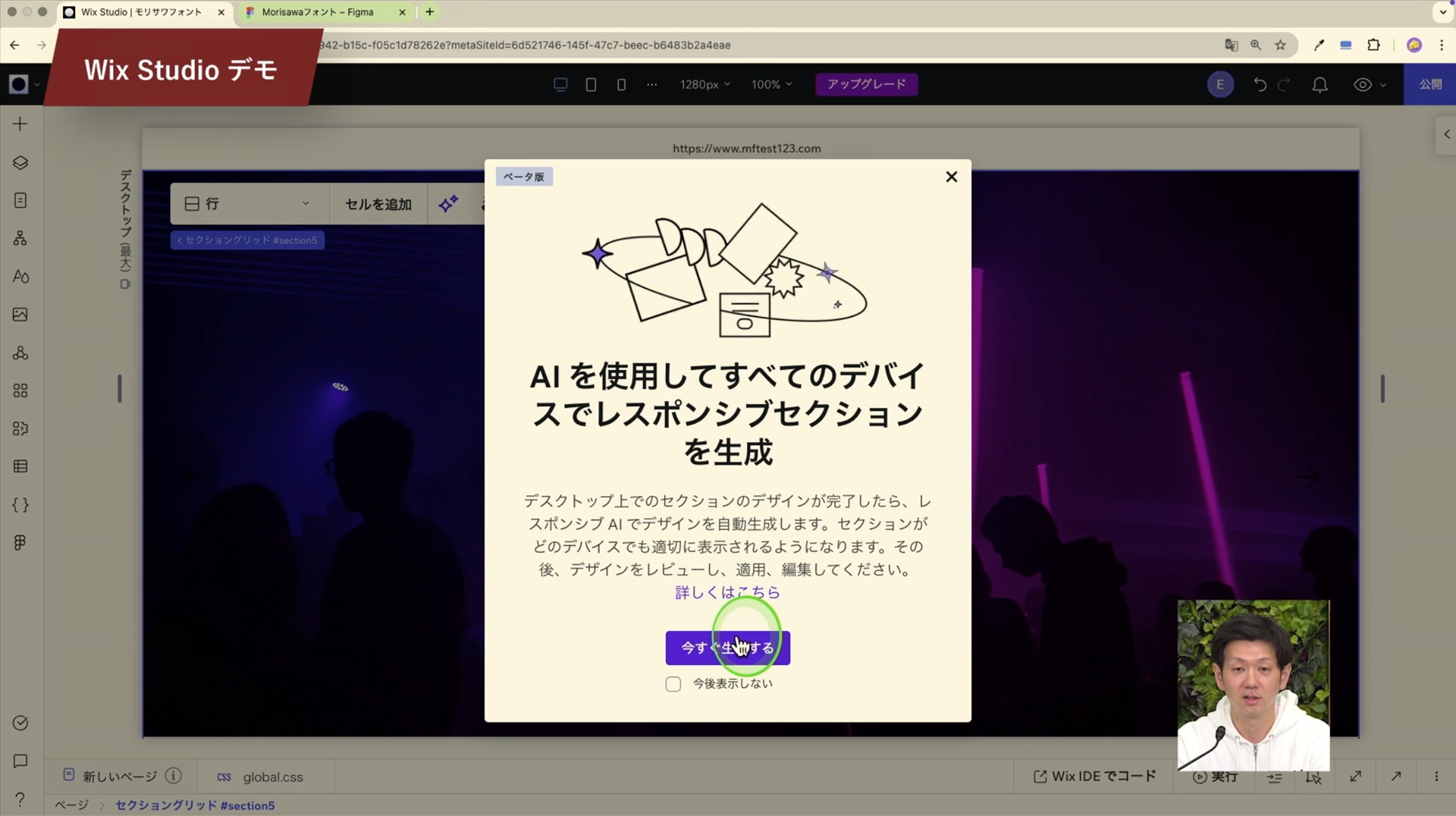1456x816 pixels.
Task: Open the Comments speech bubble icon
Action: [x=20, y=761]
